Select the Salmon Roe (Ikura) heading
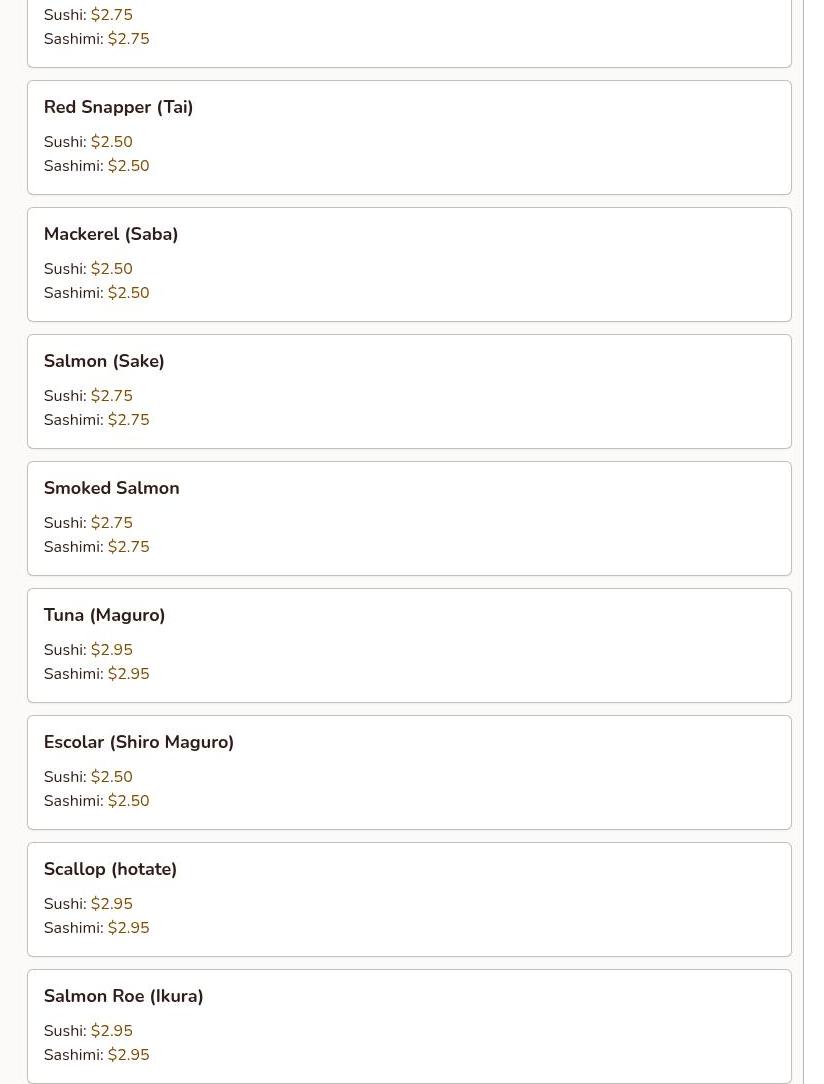 123,996
